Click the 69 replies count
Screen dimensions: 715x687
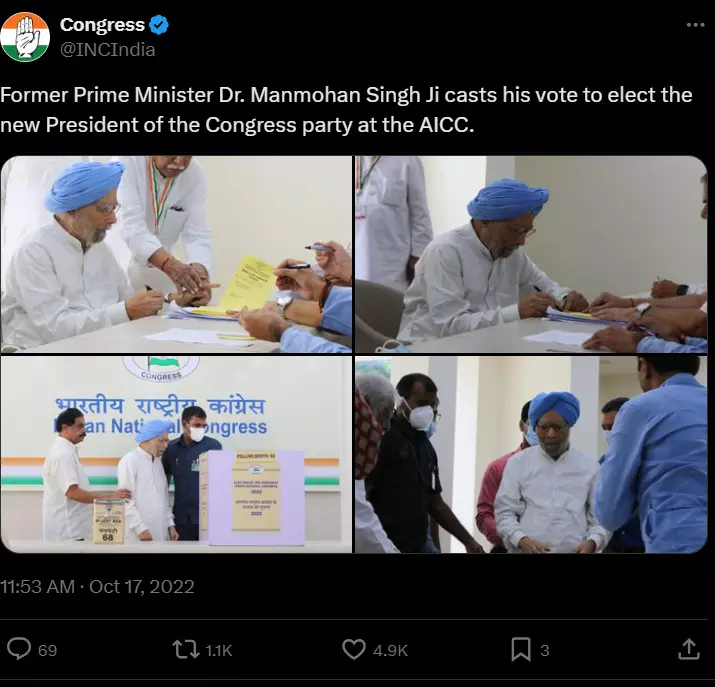pos(47,650)
